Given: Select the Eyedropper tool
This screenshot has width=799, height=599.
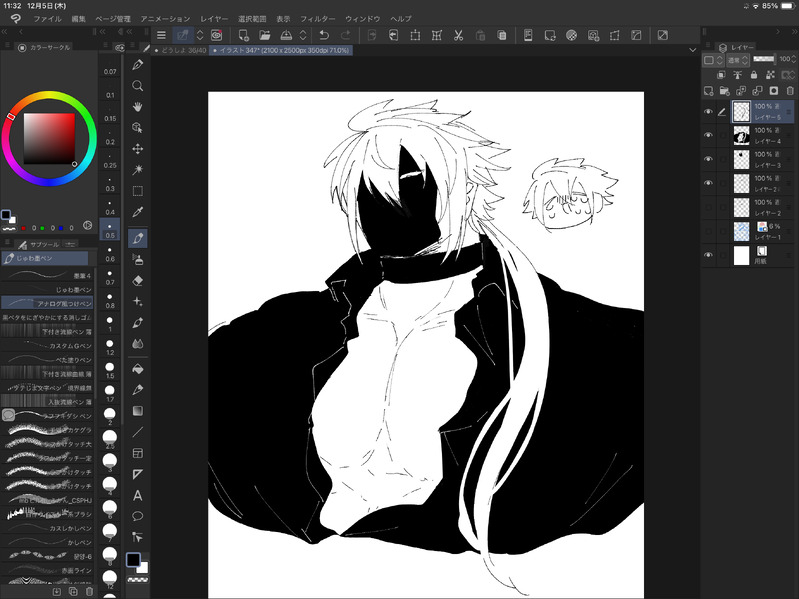Looking at the screenshot, I should [138, 212].
